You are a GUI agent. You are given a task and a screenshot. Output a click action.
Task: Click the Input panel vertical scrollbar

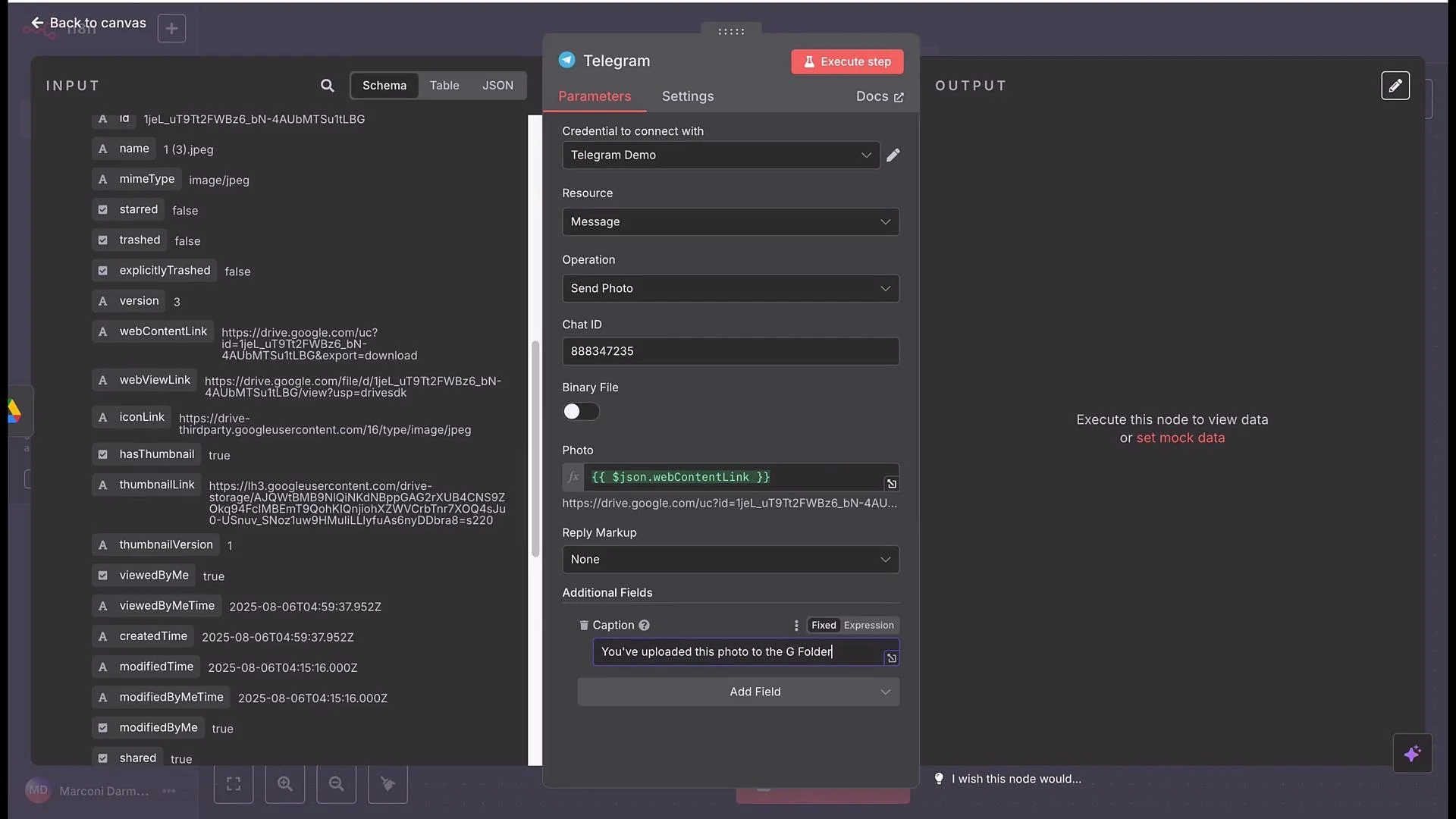pos(535,449)
